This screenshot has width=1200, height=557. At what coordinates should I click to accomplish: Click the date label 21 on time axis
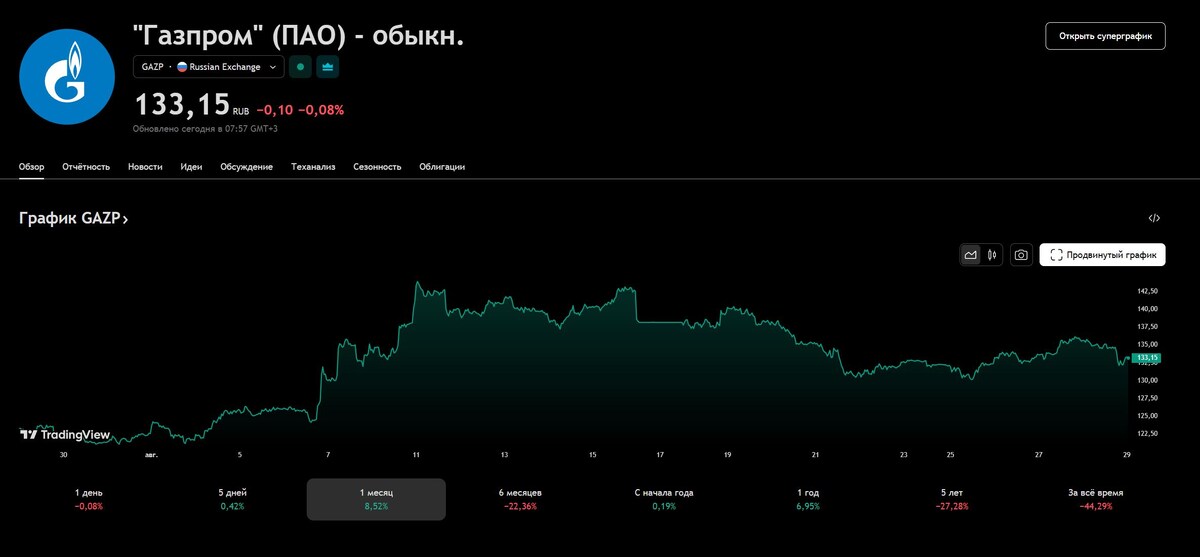click(x=815, y=455)
